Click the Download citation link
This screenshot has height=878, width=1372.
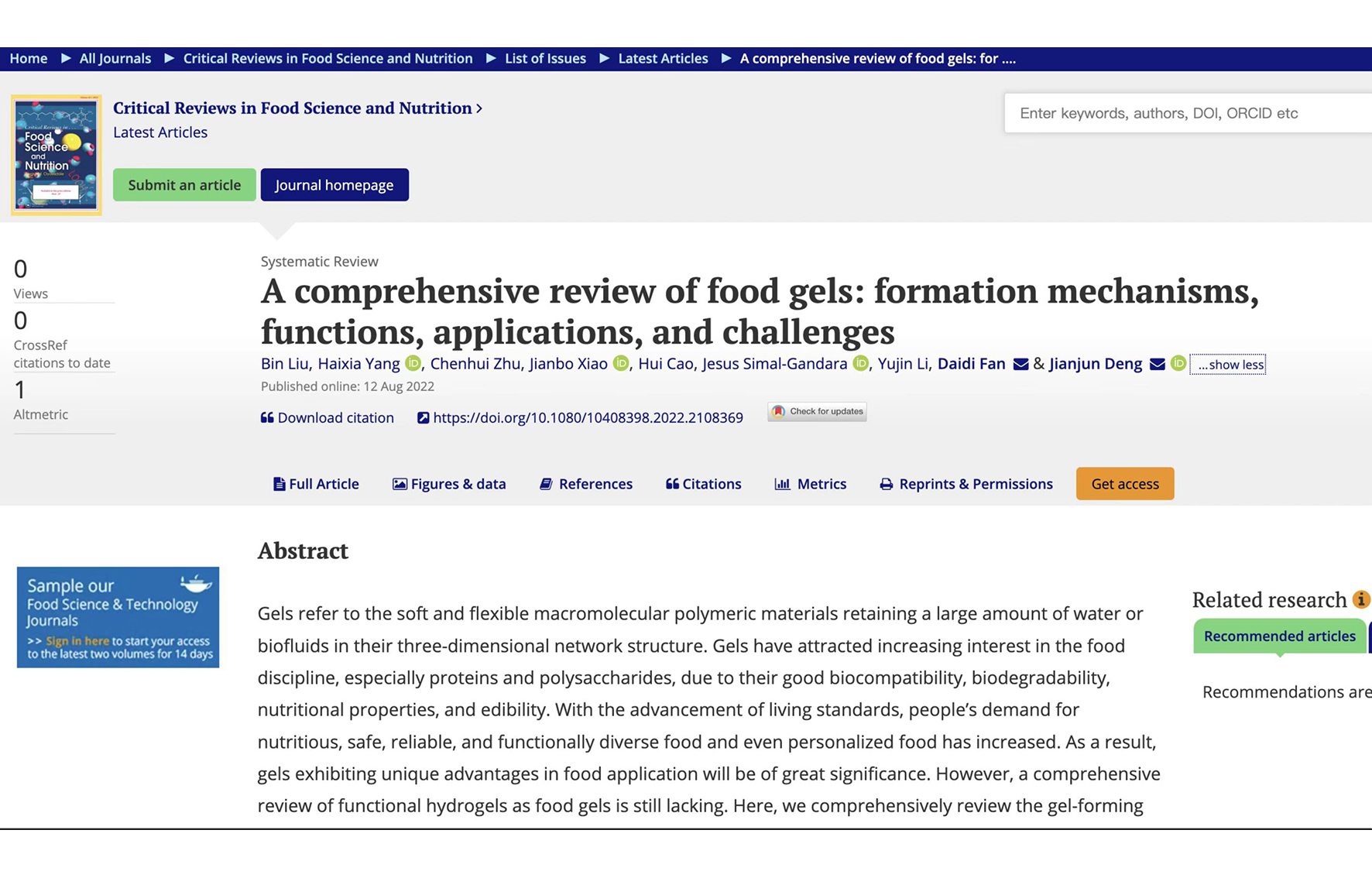[328, 418]
